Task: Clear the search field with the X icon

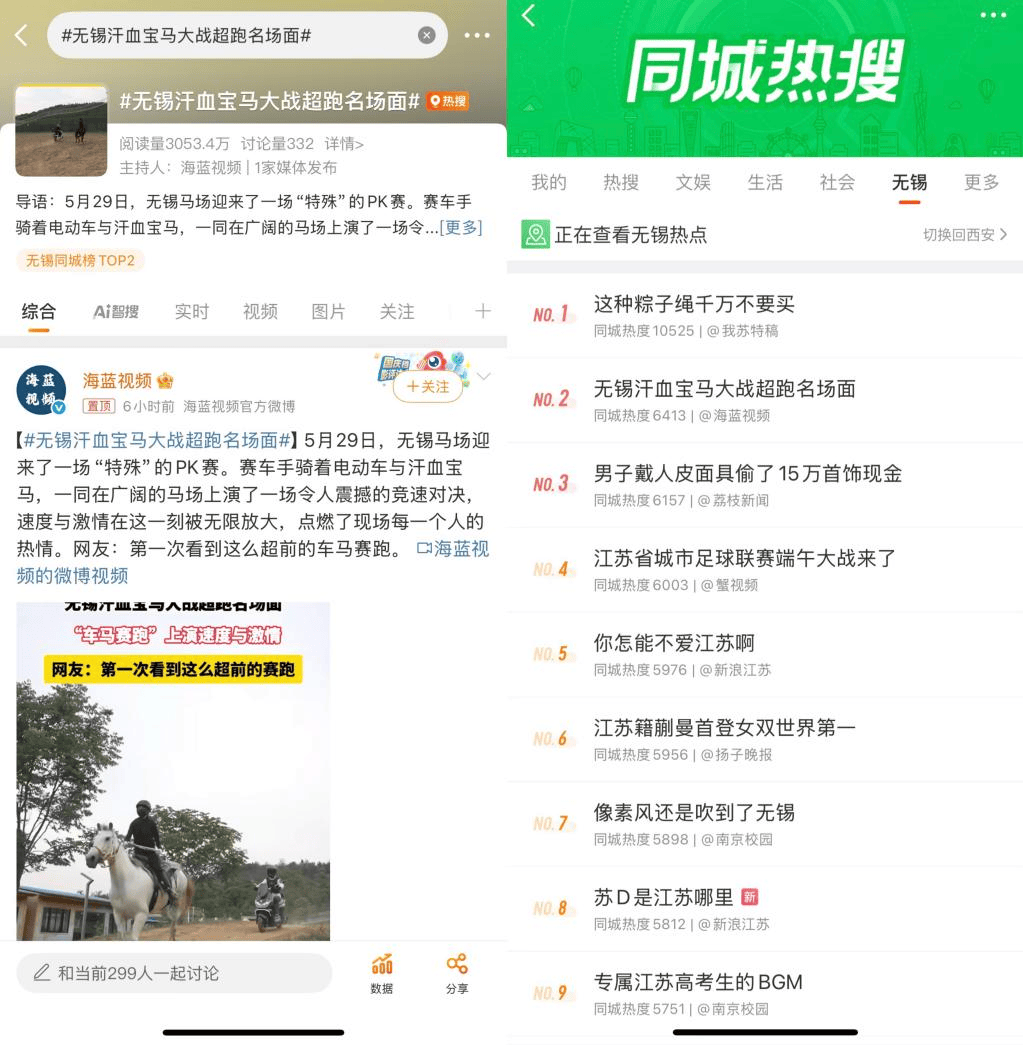Action: coord(427,35)
